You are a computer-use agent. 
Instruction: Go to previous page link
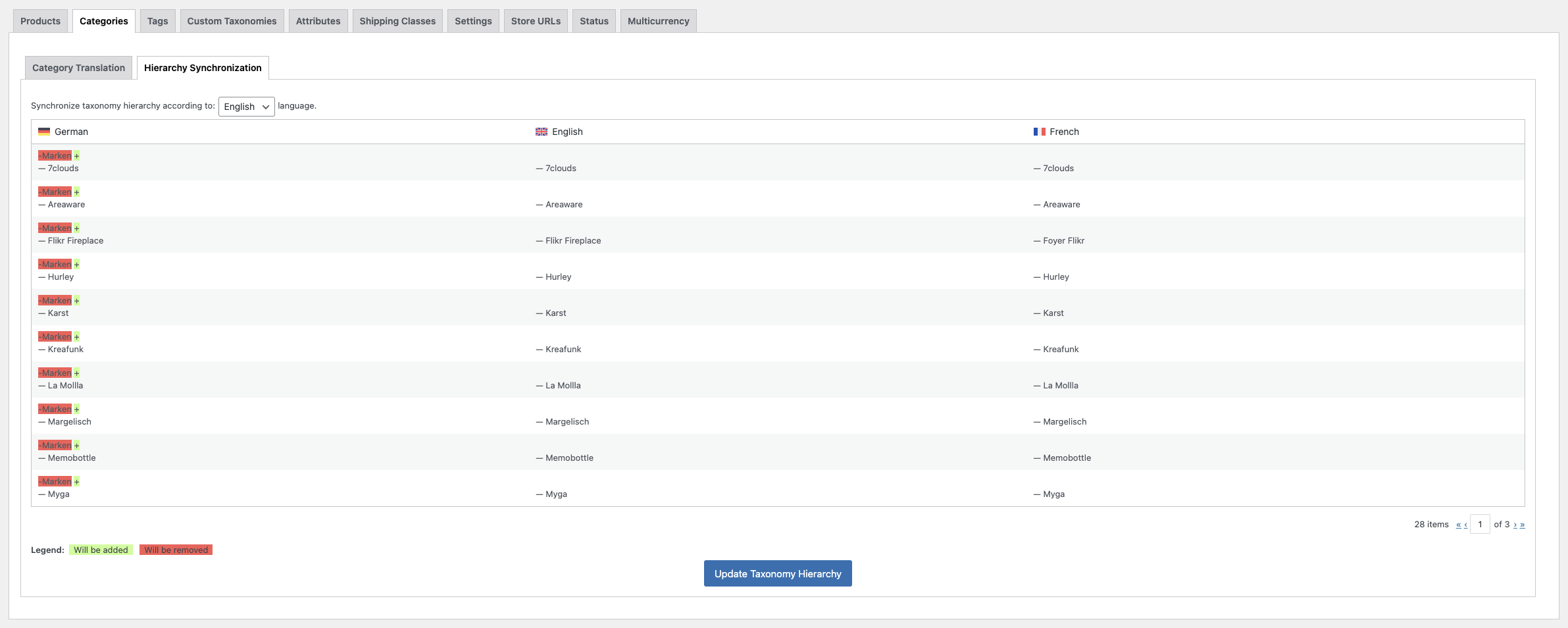[x=1465, y=525]
